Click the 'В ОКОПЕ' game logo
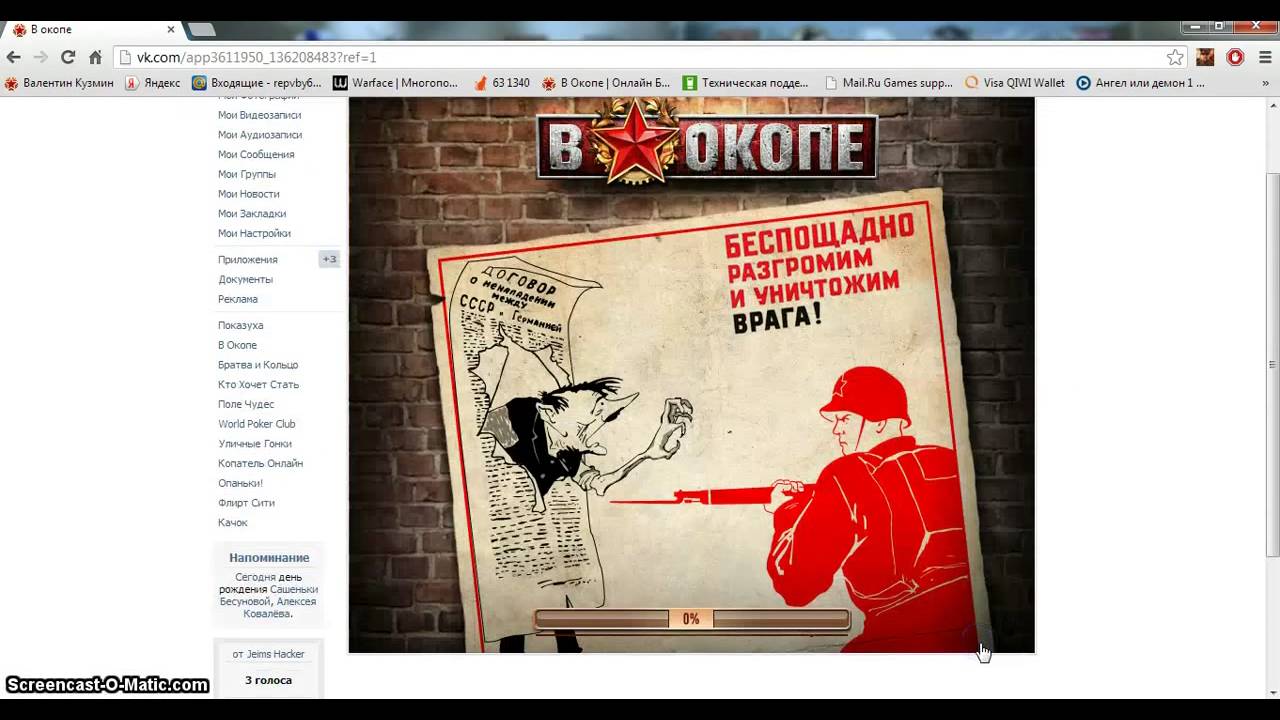Viewport: 1280px width, 720px height. point(707,146)
